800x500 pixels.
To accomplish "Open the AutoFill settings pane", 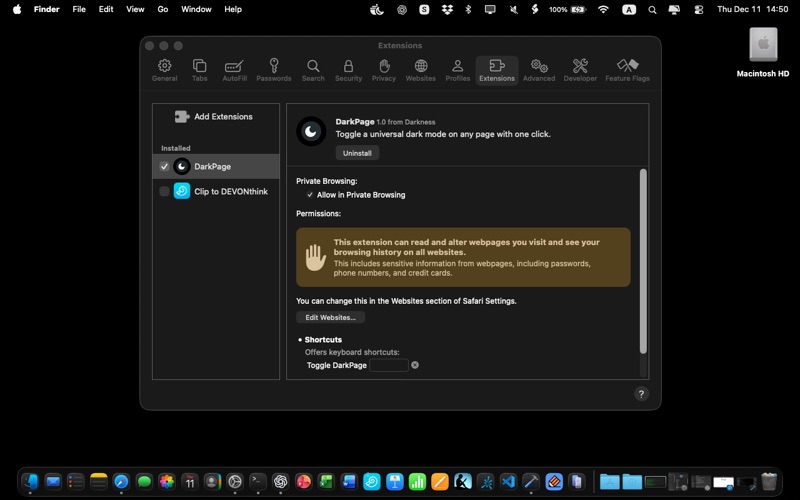I will 234,70.
